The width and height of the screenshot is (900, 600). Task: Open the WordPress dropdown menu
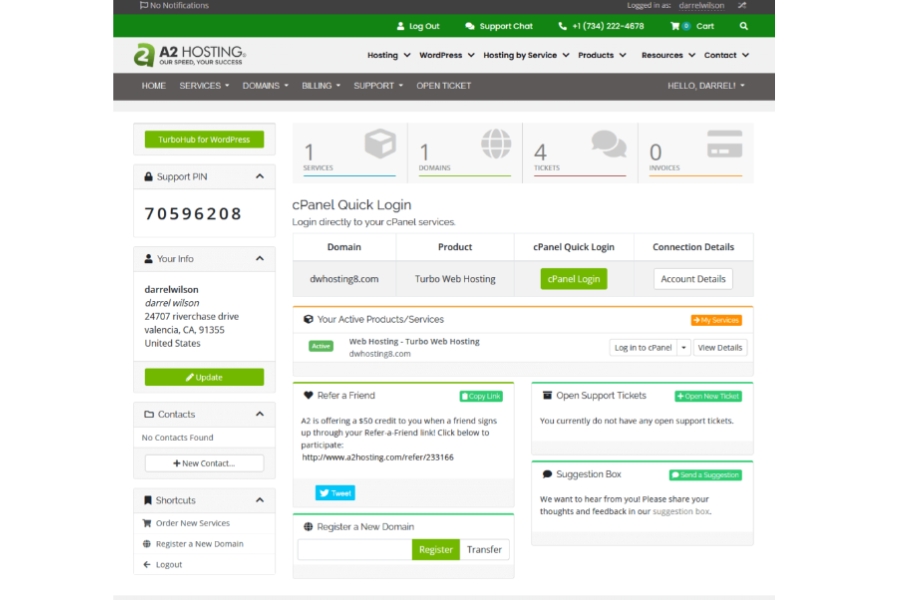pyautogui.click(x=447, y=55)
